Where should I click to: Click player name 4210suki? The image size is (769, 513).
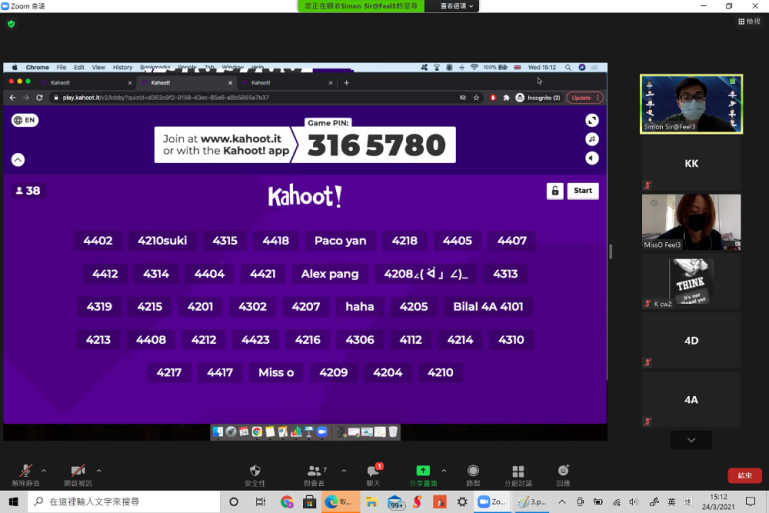pos(162,241)
